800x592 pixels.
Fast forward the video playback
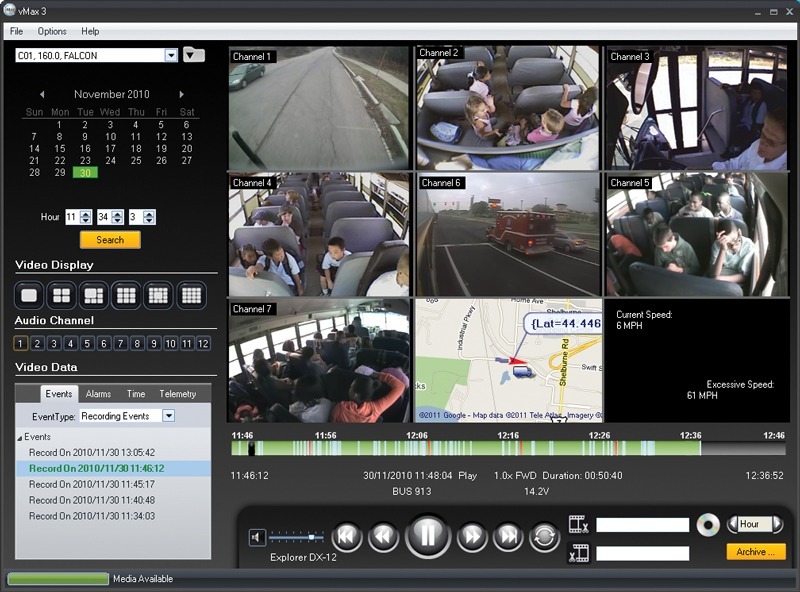(x=472, y=536)
